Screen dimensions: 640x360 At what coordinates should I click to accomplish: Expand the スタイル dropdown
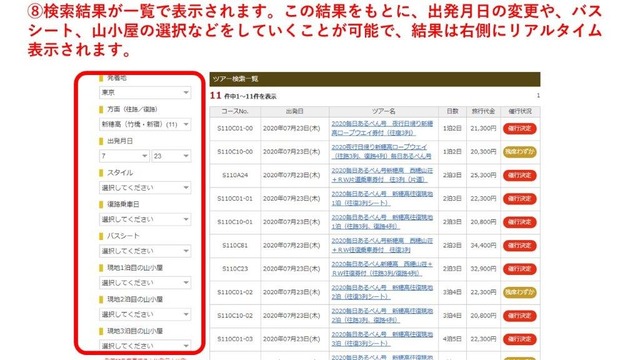coord(145,188)
